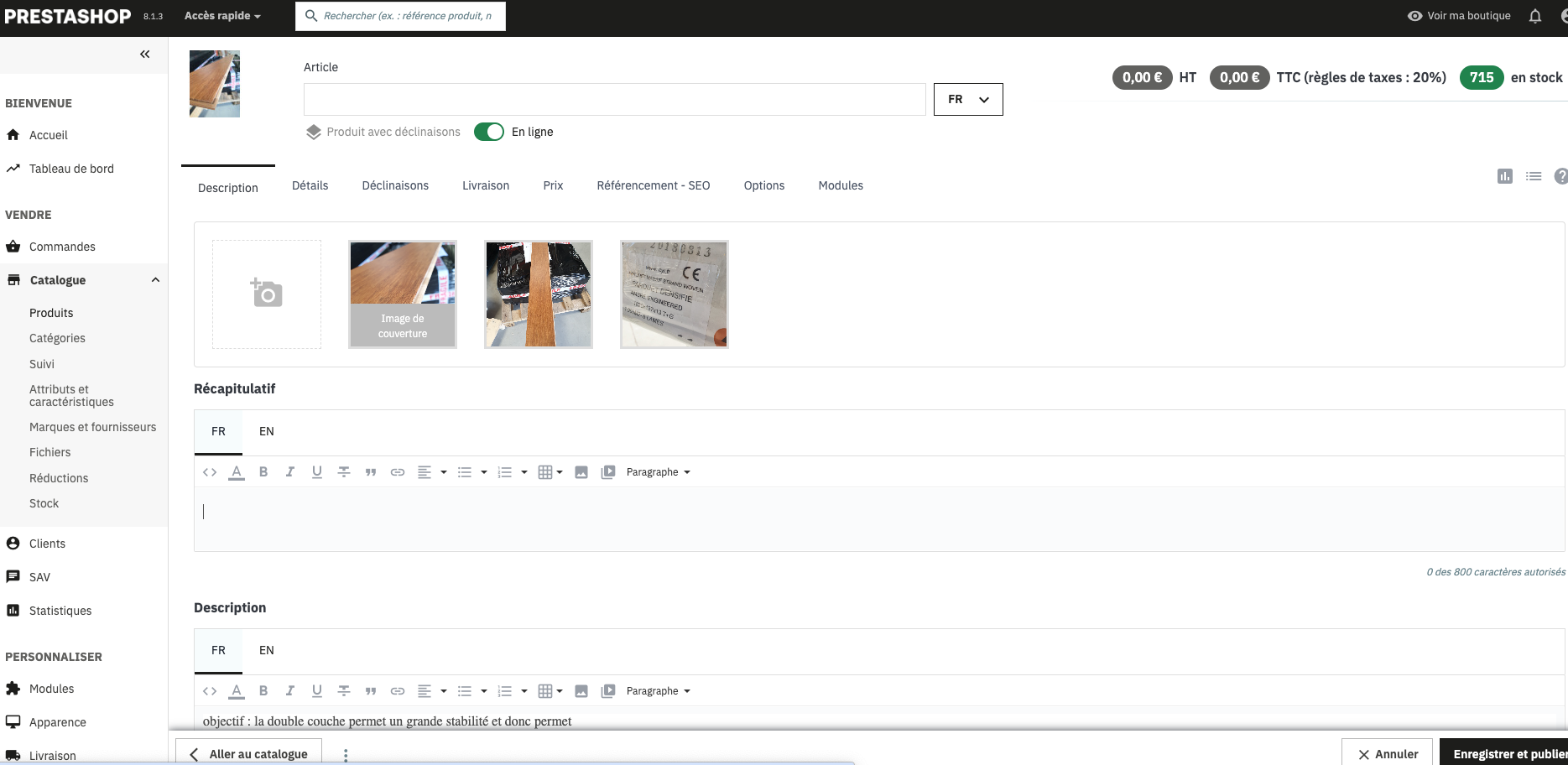
Task: Switch to the Livraison tab
Action: click(x=486, y=185)
